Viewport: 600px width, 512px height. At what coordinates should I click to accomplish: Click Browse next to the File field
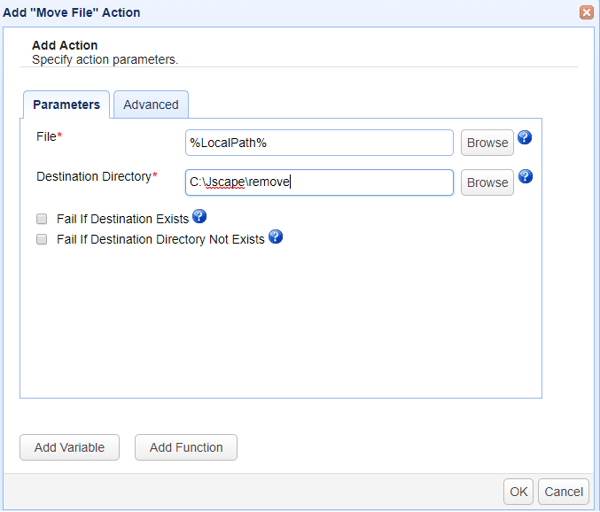pyautogui.click(x=487, y=143)
